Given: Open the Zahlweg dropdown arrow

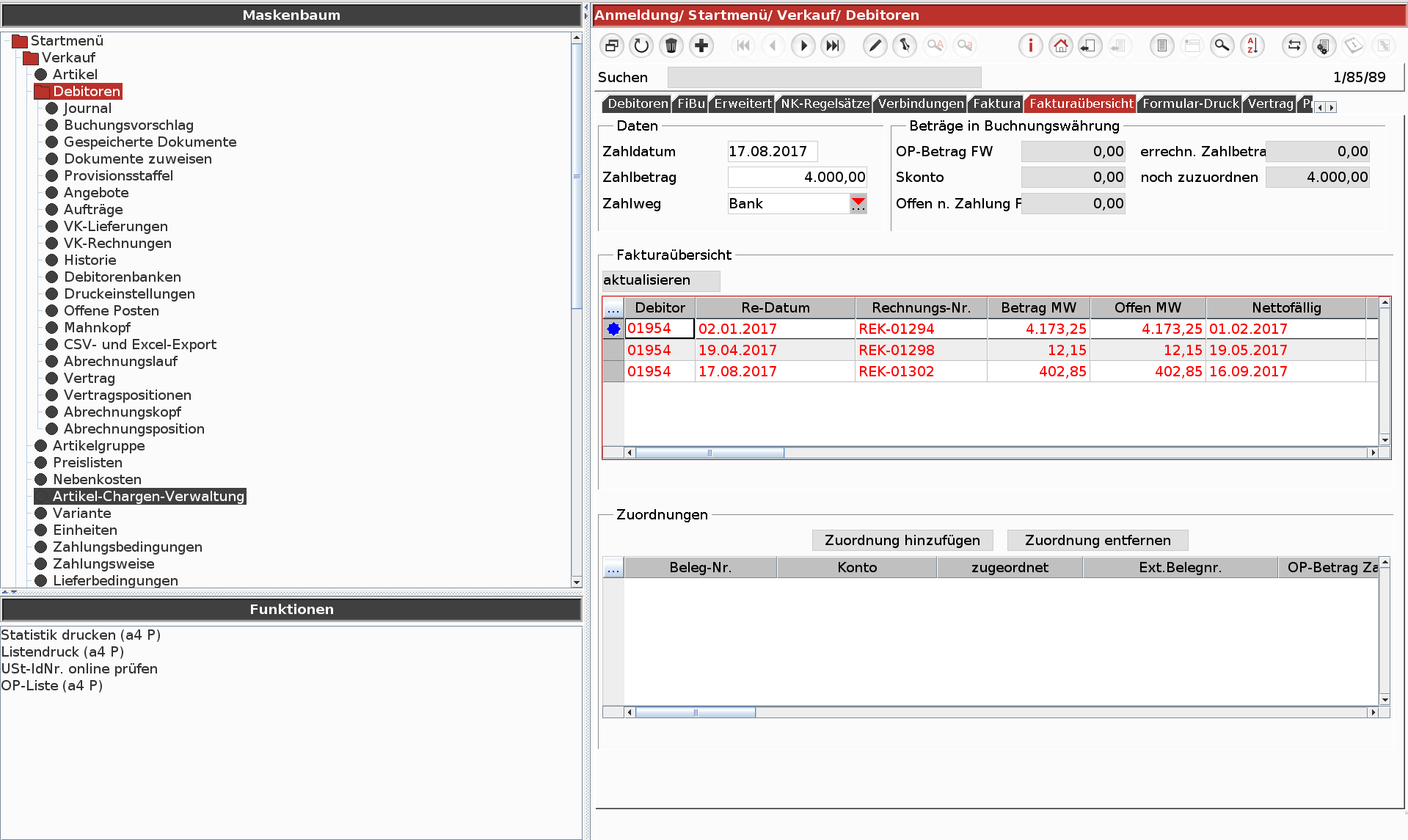Looking at the screenshot, I should click(858, 204).
